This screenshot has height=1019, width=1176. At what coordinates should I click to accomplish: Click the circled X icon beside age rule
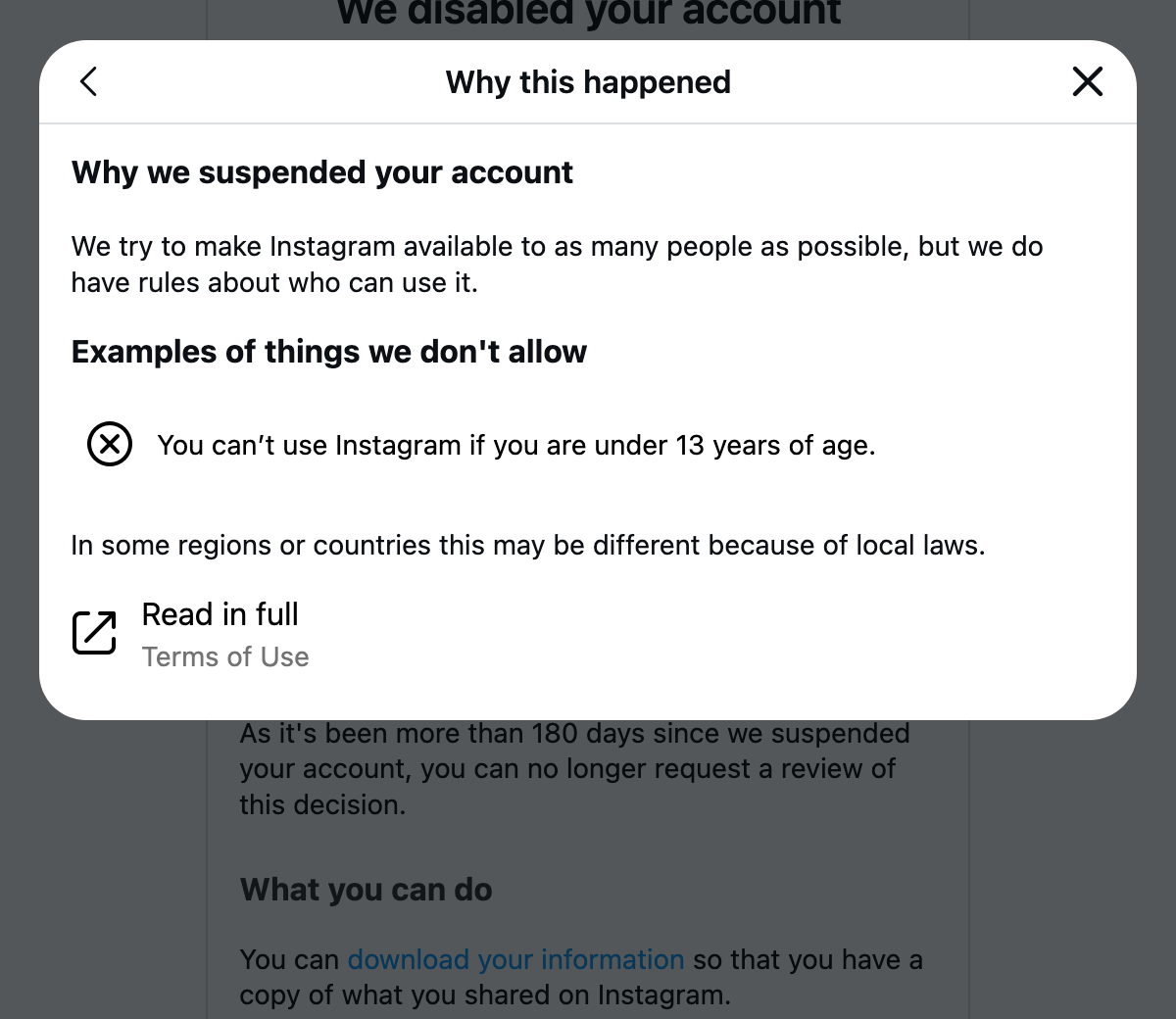[x=110, y=445]
